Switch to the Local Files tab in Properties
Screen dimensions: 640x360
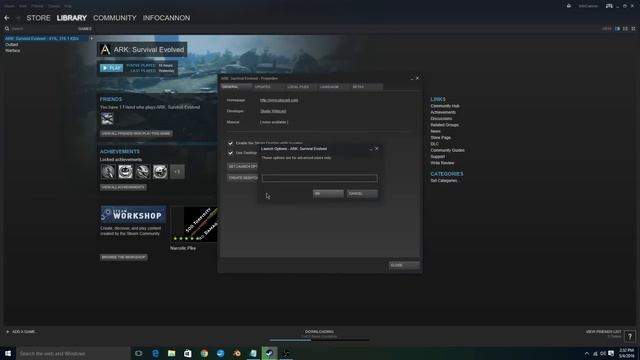point(301,87)
